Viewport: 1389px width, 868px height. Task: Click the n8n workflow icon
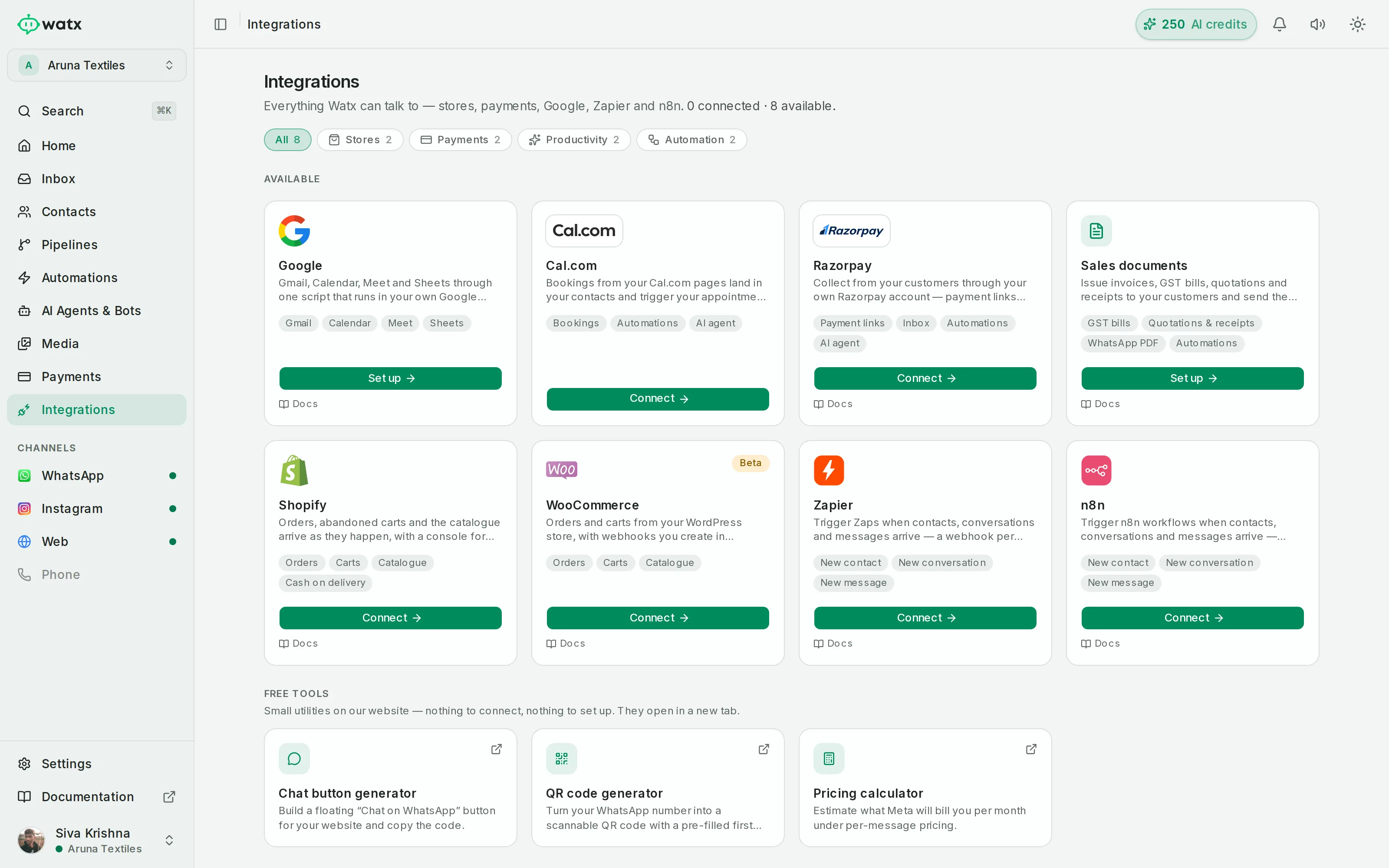coord(1096,470)
